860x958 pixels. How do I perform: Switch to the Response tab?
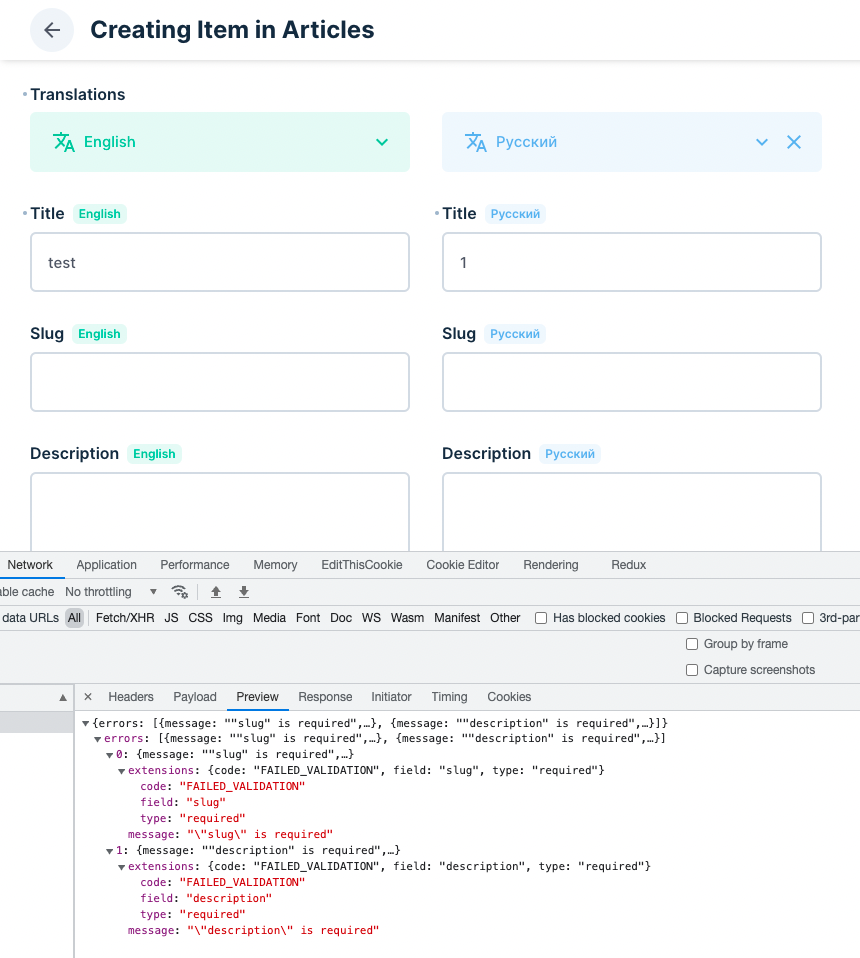324,697
